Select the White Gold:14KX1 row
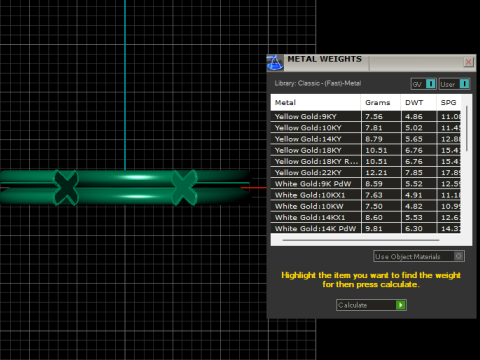This screenshot has width=480, height=360. click(x=366, y=217)
